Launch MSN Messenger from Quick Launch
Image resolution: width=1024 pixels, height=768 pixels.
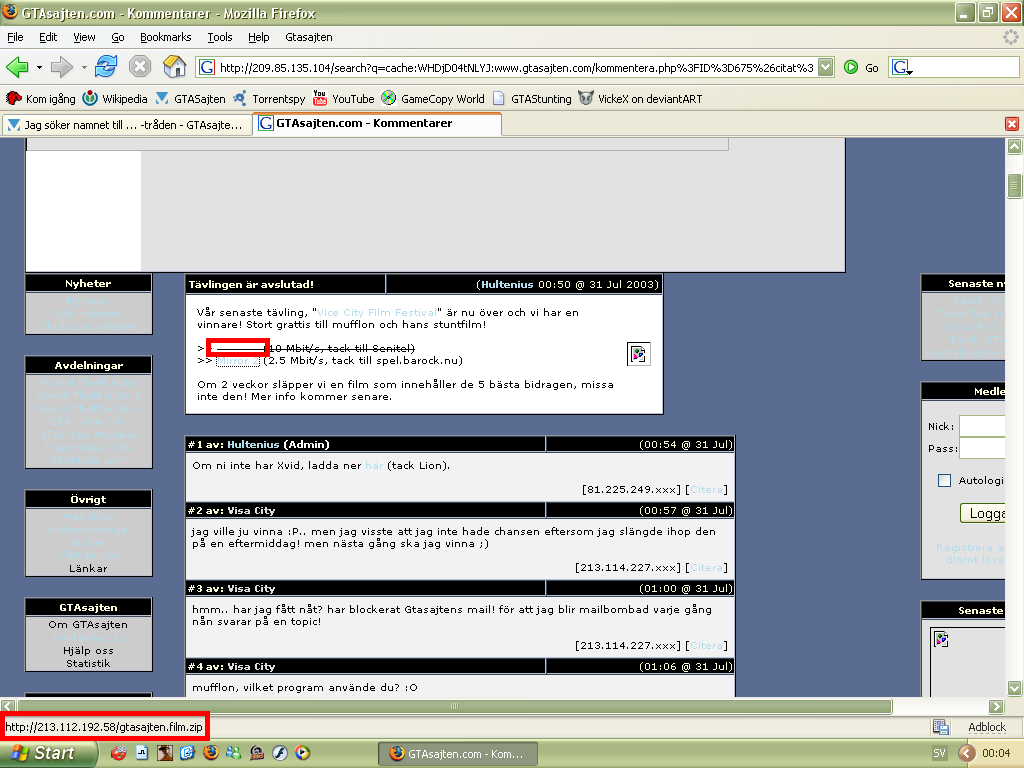pos(233,753)
